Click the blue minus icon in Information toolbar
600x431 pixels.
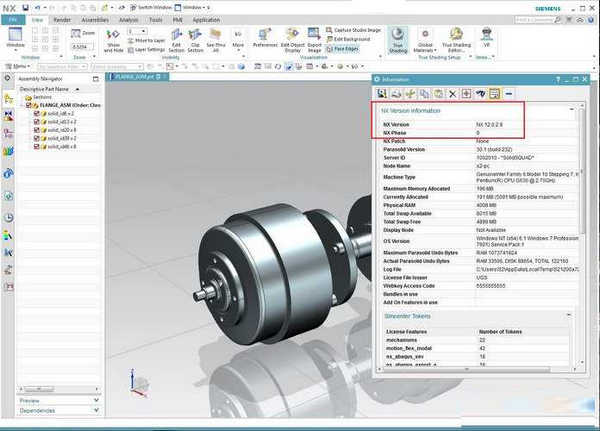tap(509, 93)
